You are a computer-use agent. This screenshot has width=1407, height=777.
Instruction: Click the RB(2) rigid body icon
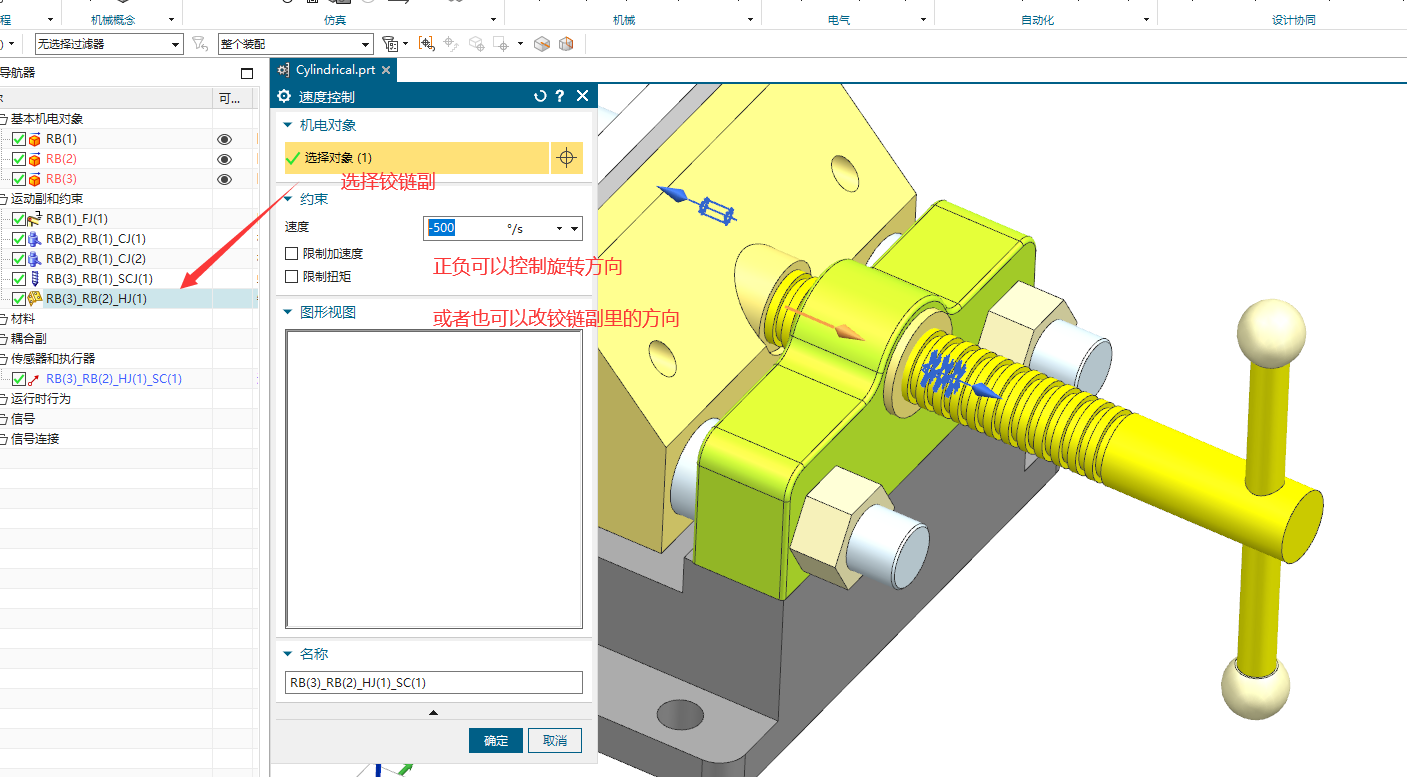35,159
